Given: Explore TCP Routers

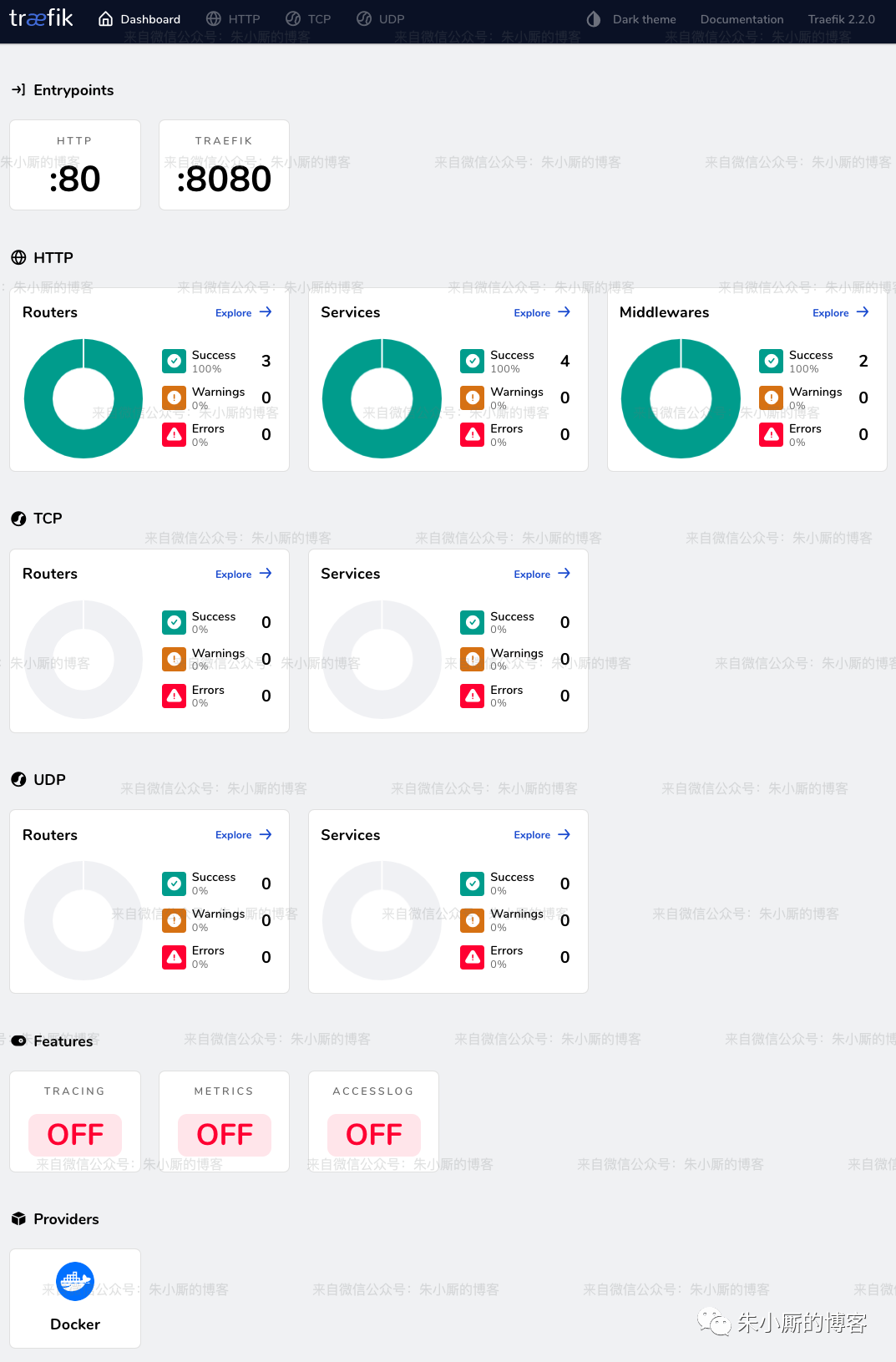Looking at the screenshot, I should coord(244,574).
